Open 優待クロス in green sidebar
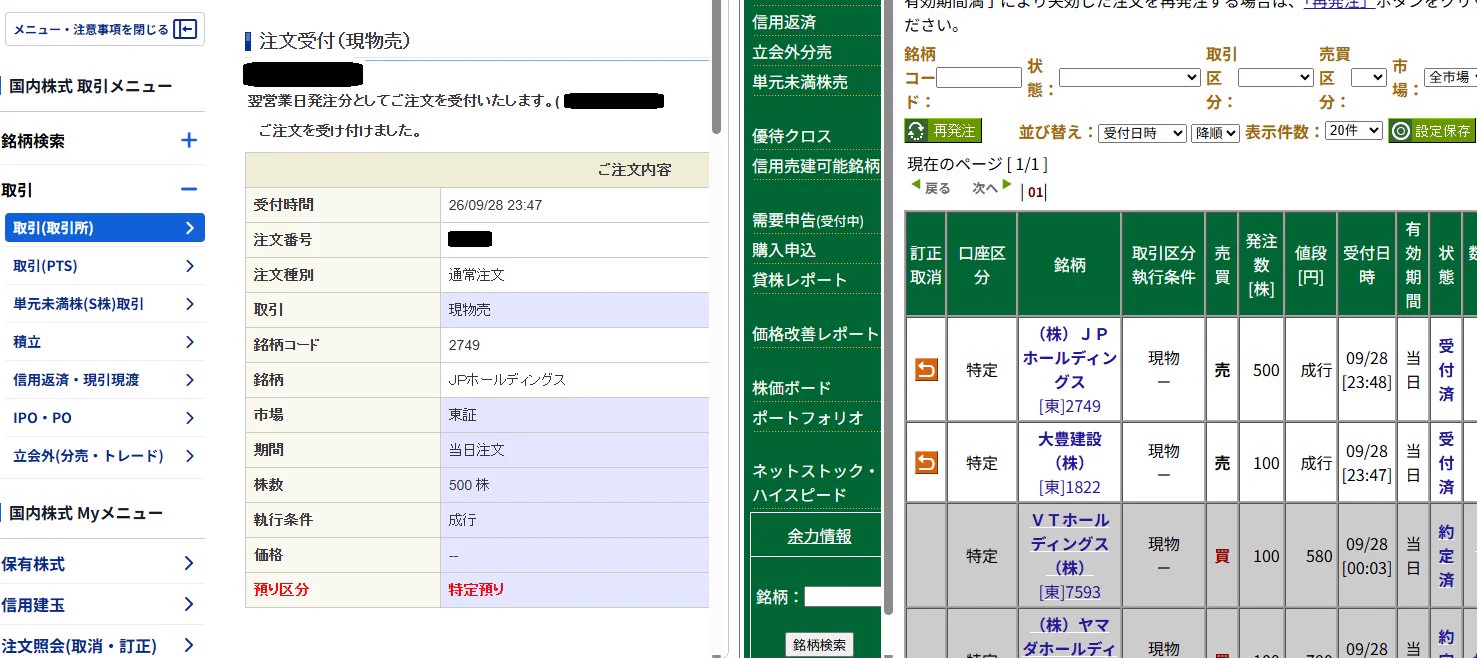 [792, 136]
